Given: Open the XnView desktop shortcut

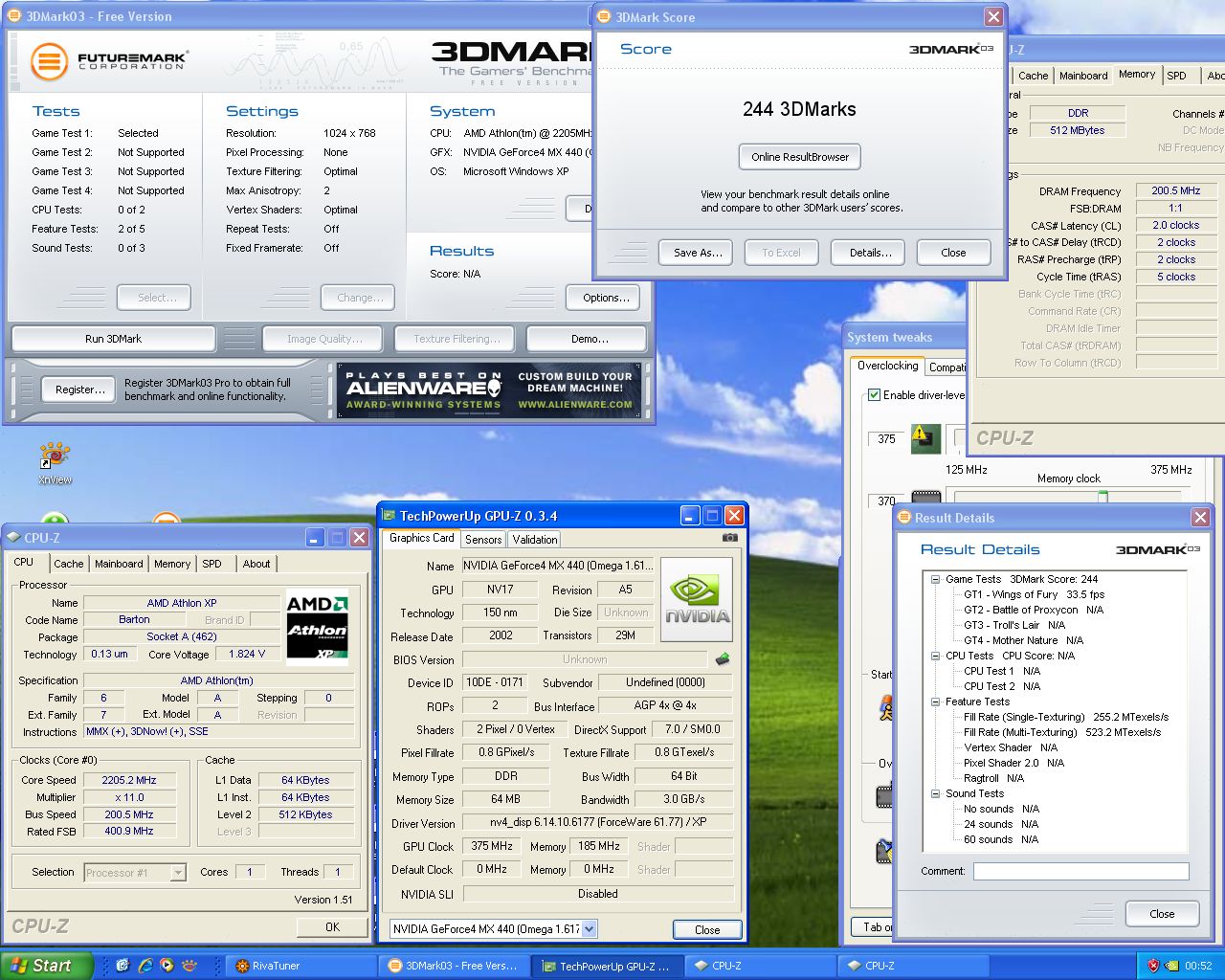Looking at the screenshot, I should tap(55, 462).
